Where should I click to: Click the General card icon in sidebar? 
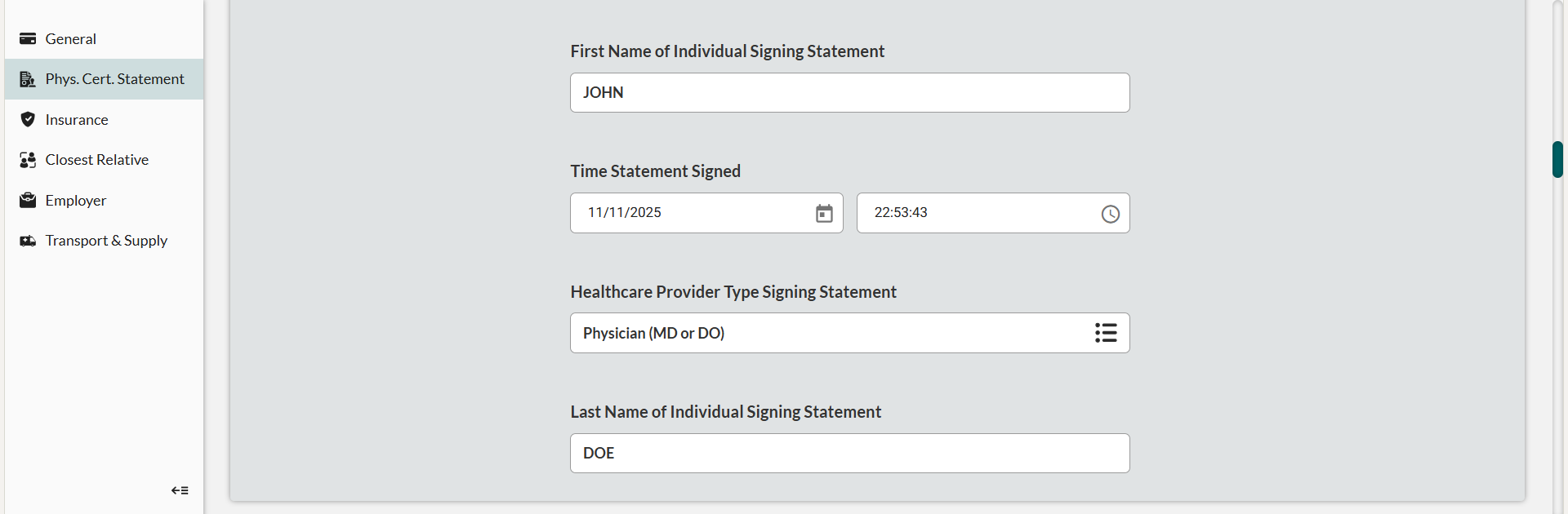(x=28, y=38)
